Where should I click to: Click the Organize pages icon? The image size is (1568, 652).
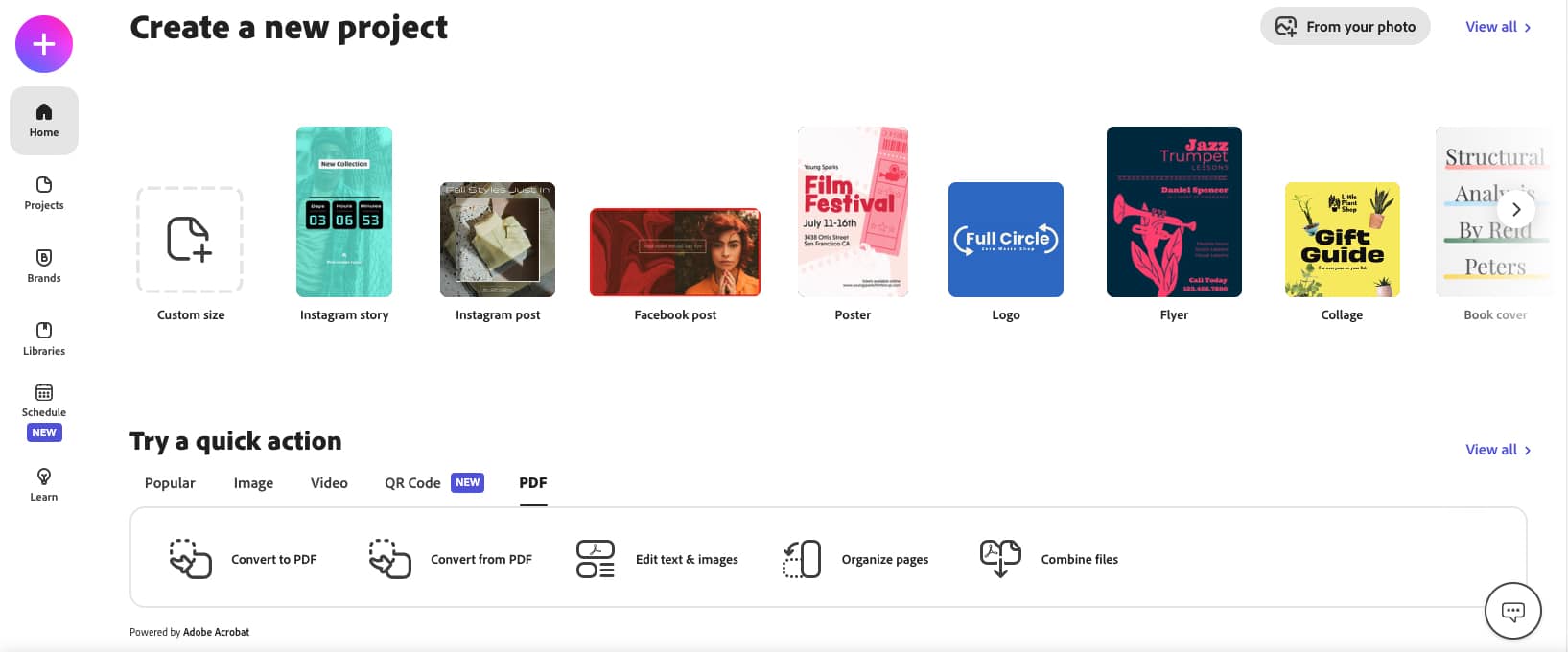(x=802, y=559)
